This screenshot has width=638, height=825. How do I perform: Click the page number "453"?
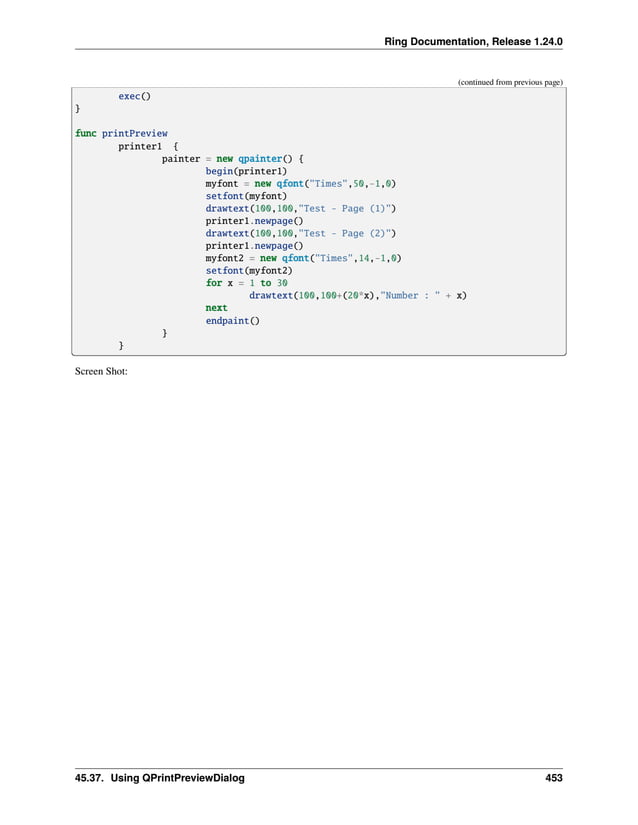click(x=554, y=778)
